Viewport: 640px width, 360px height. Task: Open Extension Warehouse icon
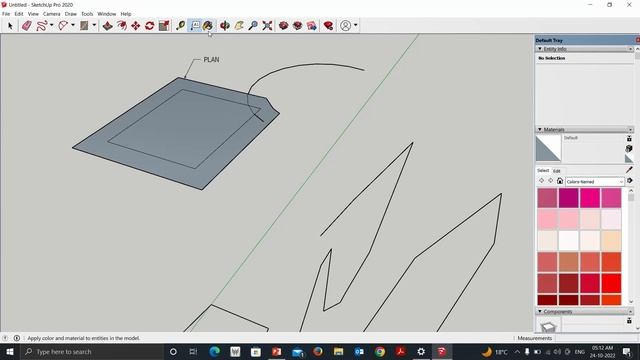298,26
